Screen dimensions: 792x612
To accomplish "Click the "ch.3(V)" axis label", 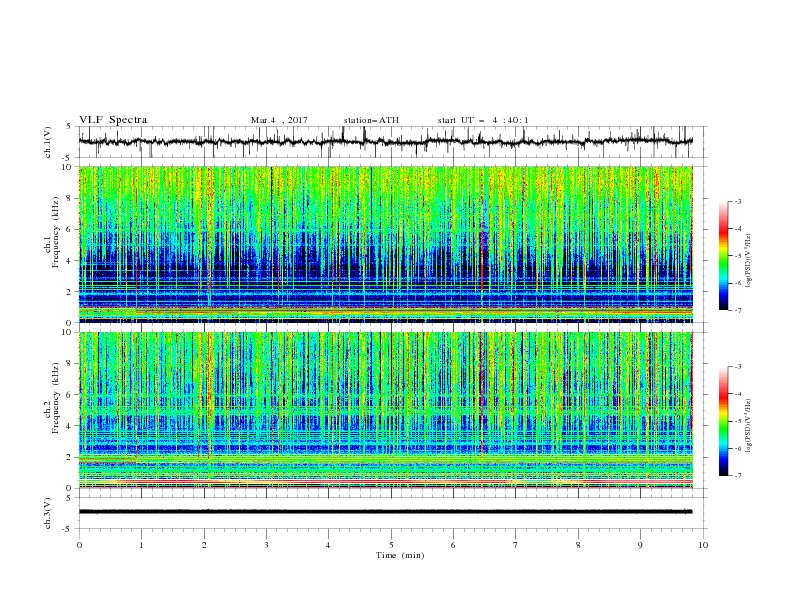I will click(x=48, y=513).
